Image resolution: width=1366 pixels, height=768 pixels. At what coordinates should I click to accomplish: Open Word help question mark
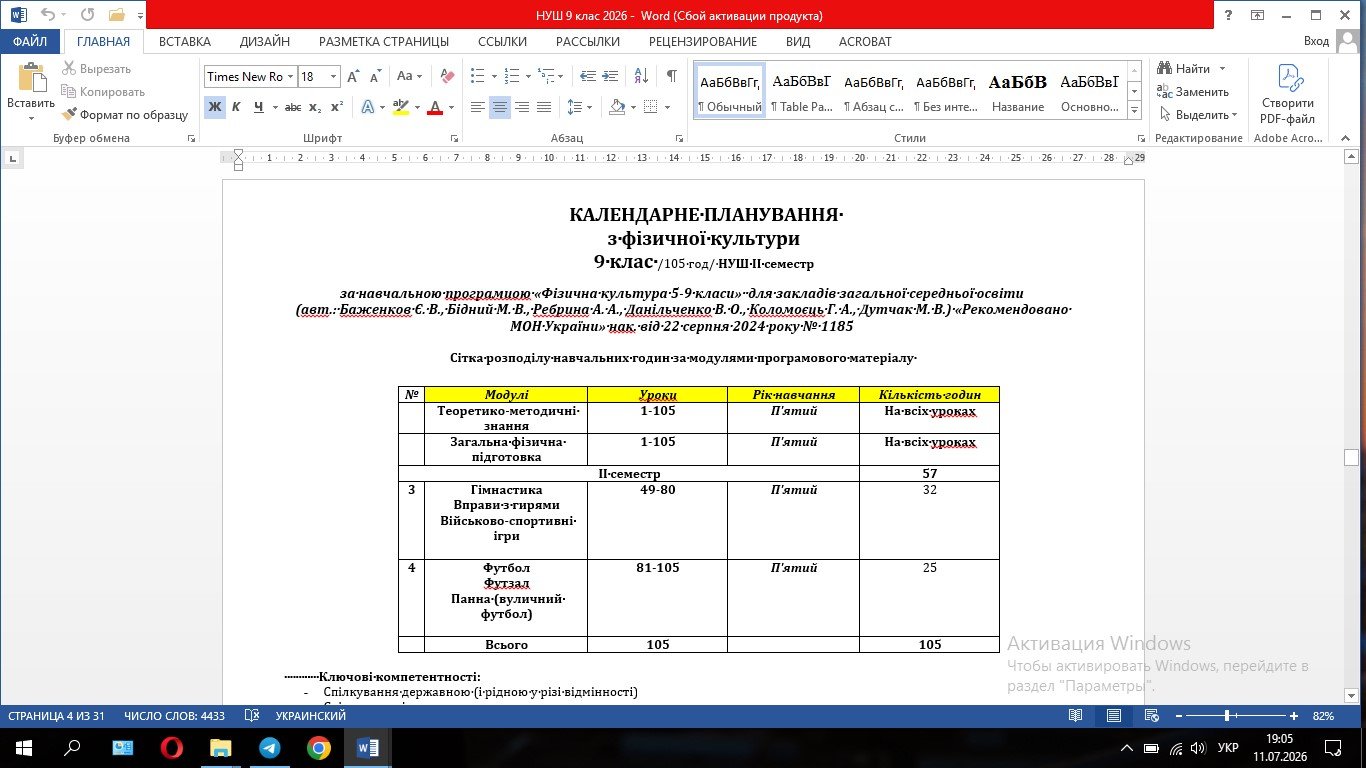pos(1227,15)
